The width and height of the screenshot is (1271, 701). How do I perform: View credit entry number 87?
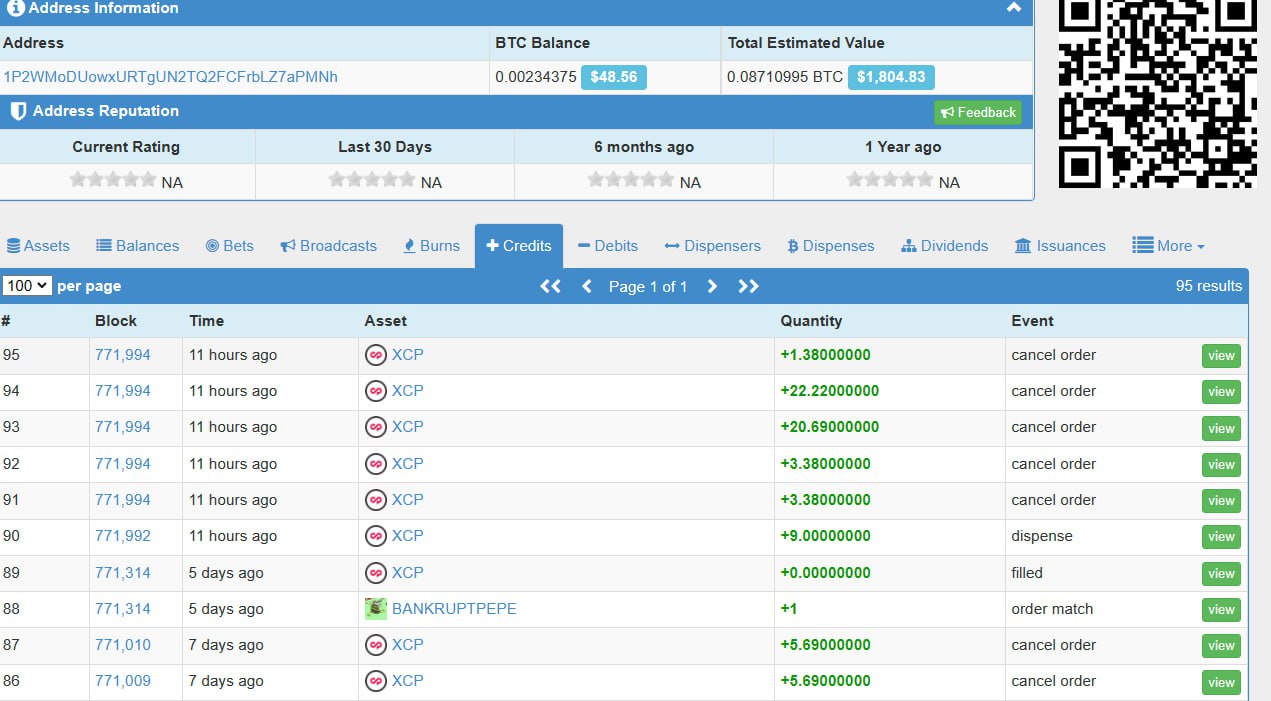(x=1221, y=646)
